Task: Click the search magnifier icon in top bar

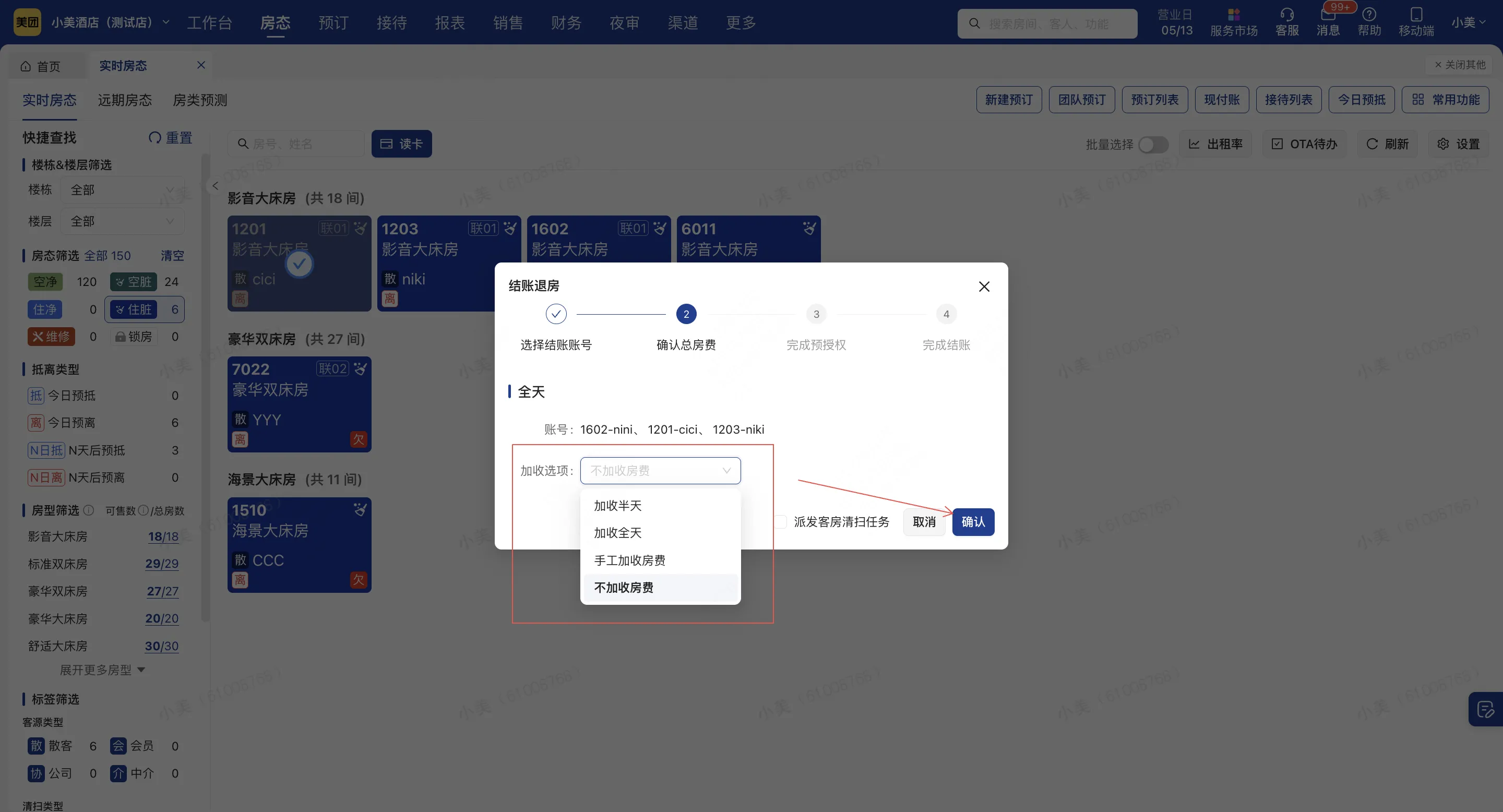Action: pos(974,23)
